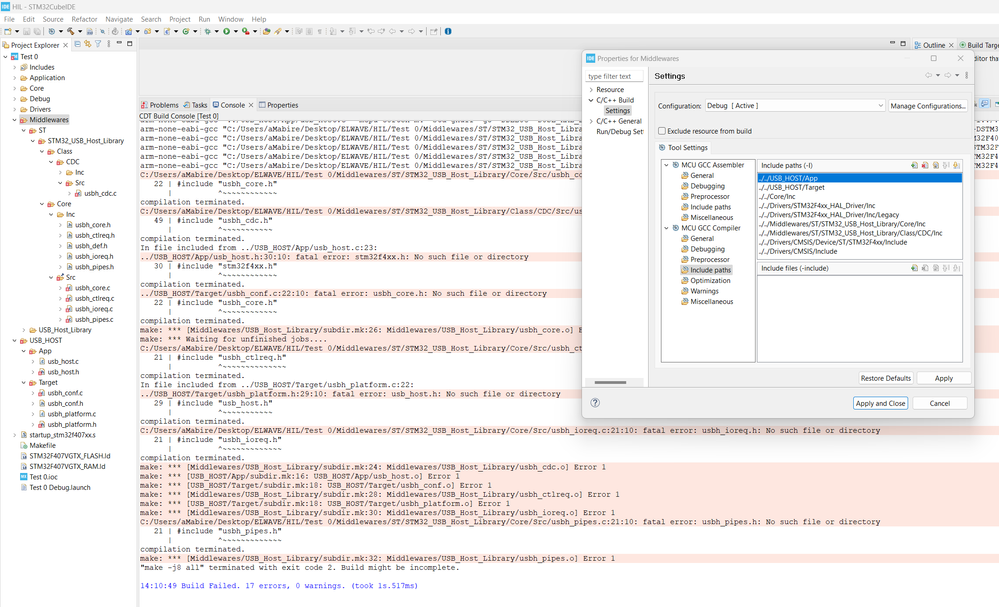The height and width of the screenshot is (607, 999).
Task: Click the Add include path icon
Action: pyautogui.click(x=914, y=165)
